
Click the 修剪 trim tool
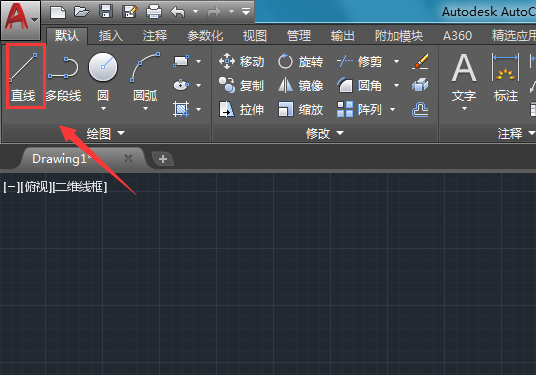(x=360, y=62)
